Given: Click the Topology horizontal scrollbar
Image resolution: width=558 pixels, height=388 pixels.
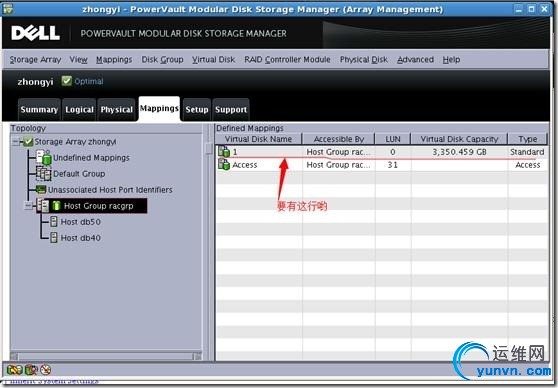Looking at the screenshot, I should click(x=106, y=356).
